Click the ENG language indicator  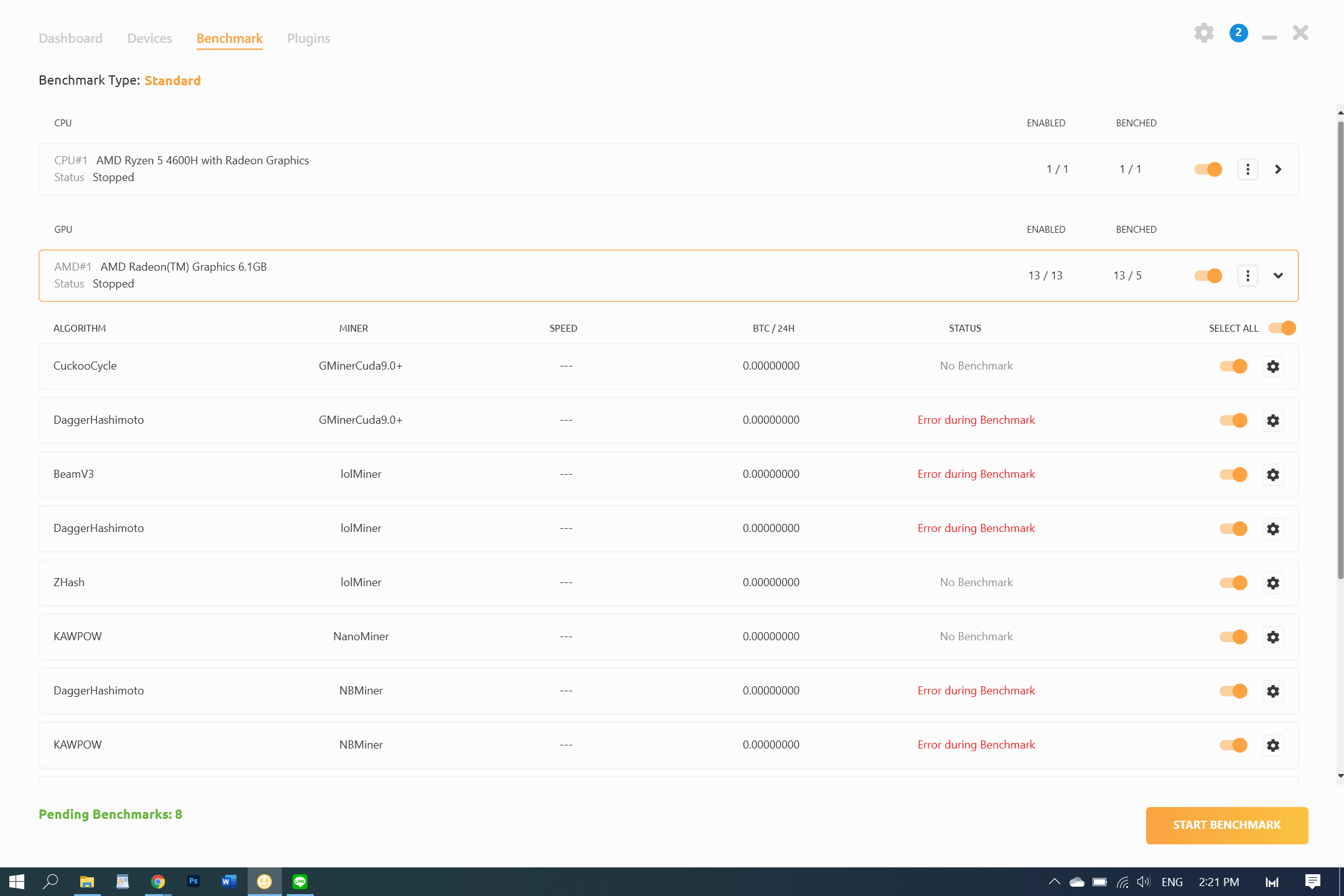tap(1172, 882)
